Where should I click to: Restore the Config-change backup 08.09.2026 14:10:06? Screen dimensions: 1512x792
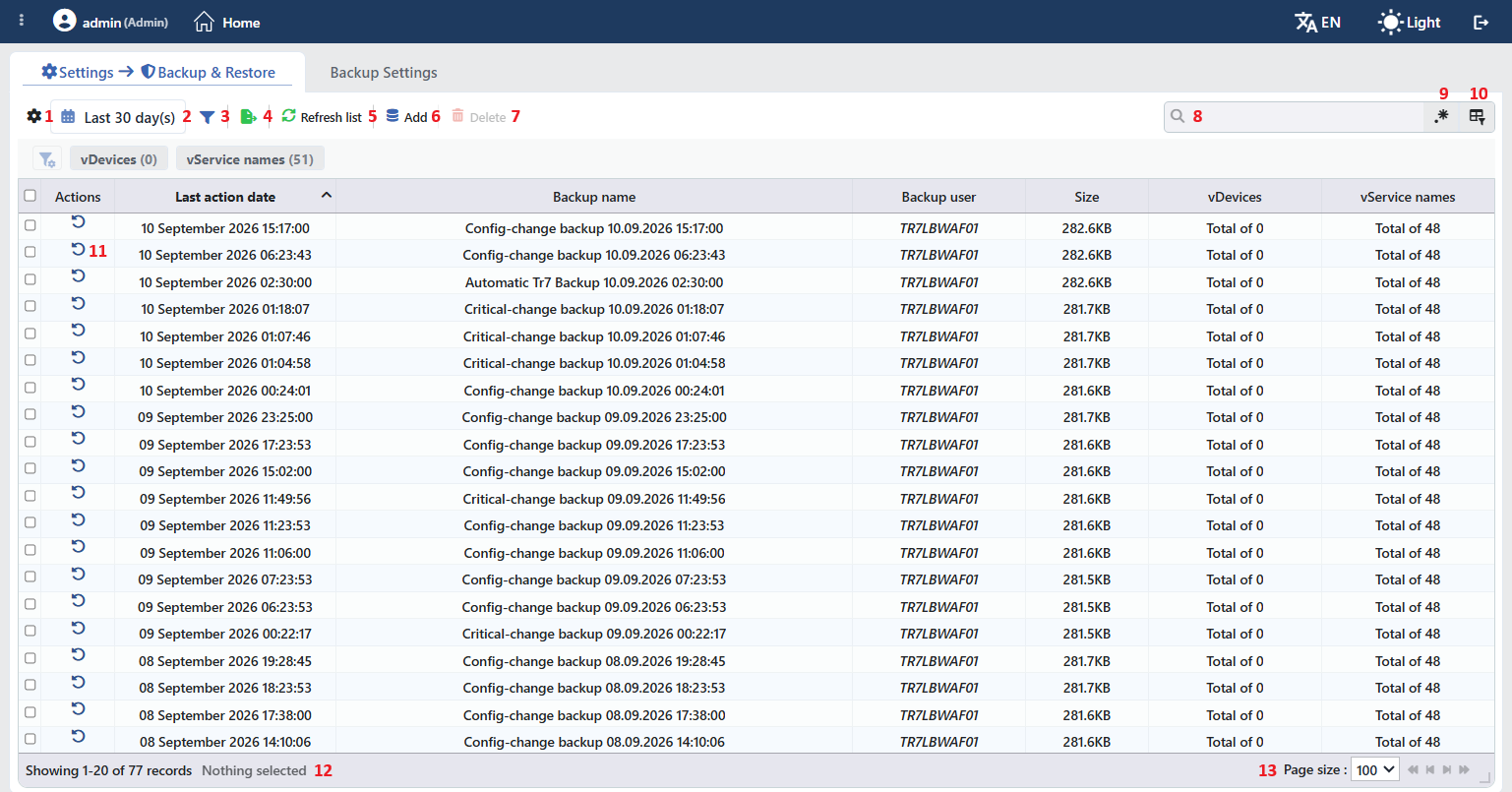(78, 736)
